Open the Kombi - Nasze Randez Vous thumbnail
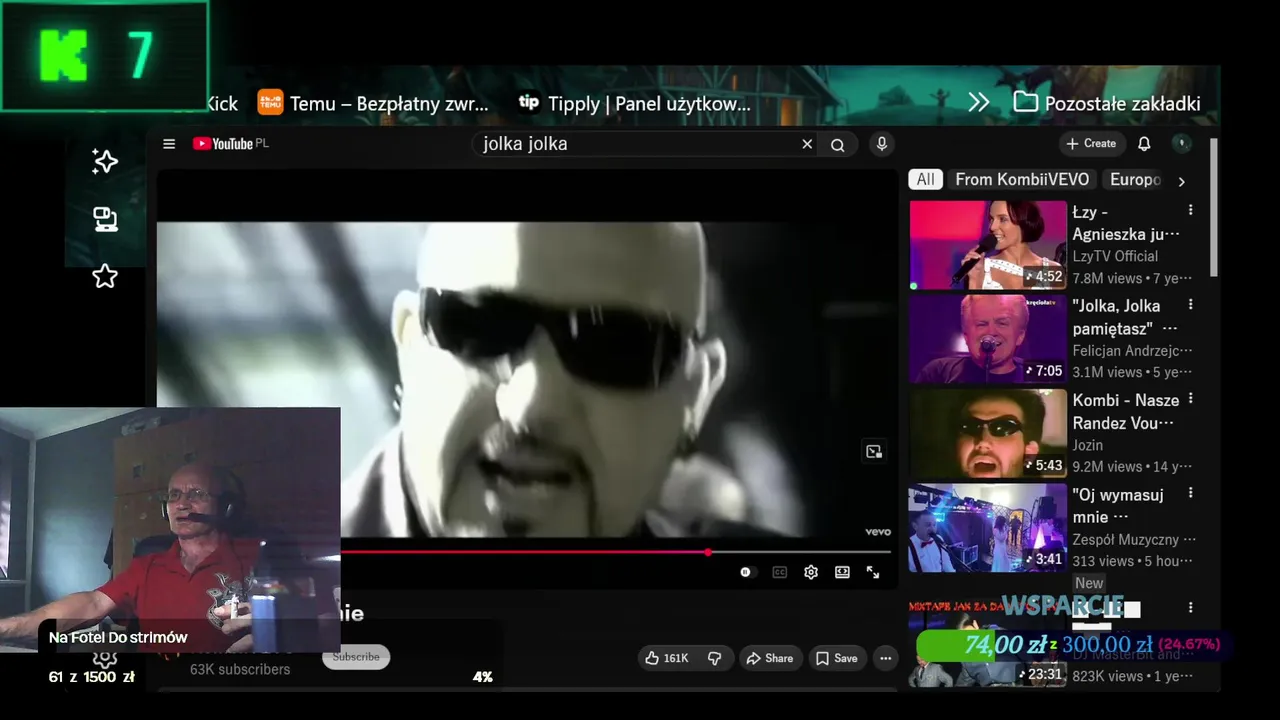This screenshot has width=1280, height=720. pos(988,434)
